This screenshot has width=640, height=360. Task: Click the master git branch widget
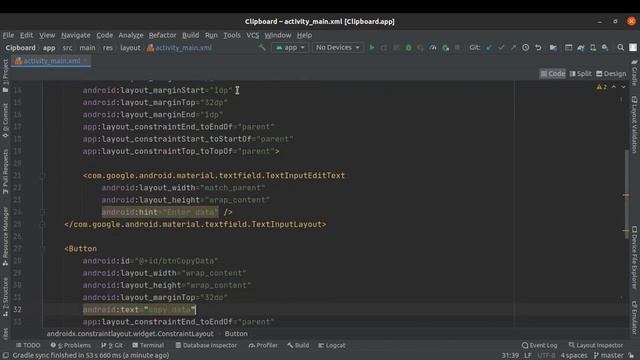[x=609, y=356]
